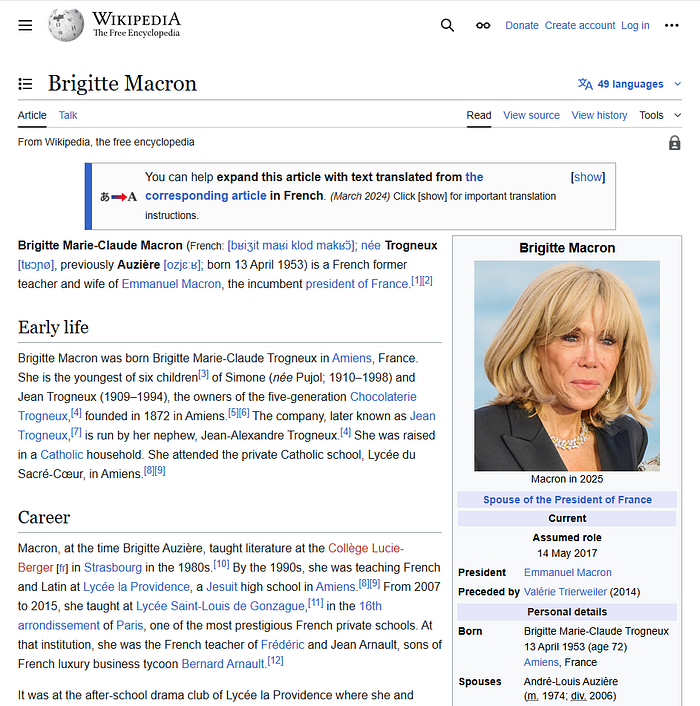Open the appearance glasses icon

coord(483,25)
